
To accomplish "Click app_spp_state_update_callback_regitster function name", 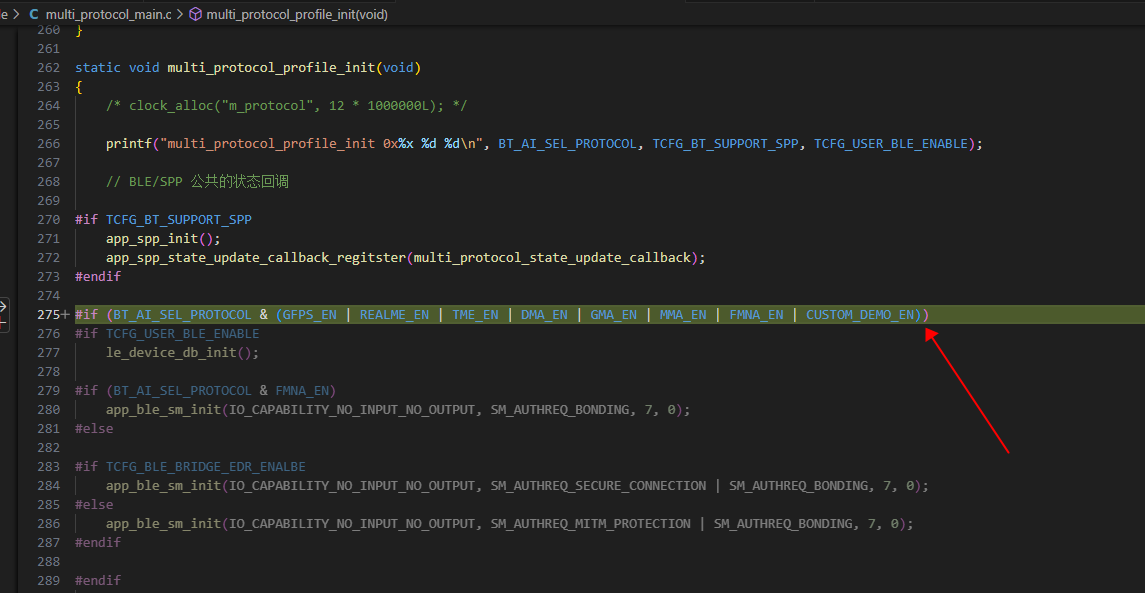I will coord(256,258).
